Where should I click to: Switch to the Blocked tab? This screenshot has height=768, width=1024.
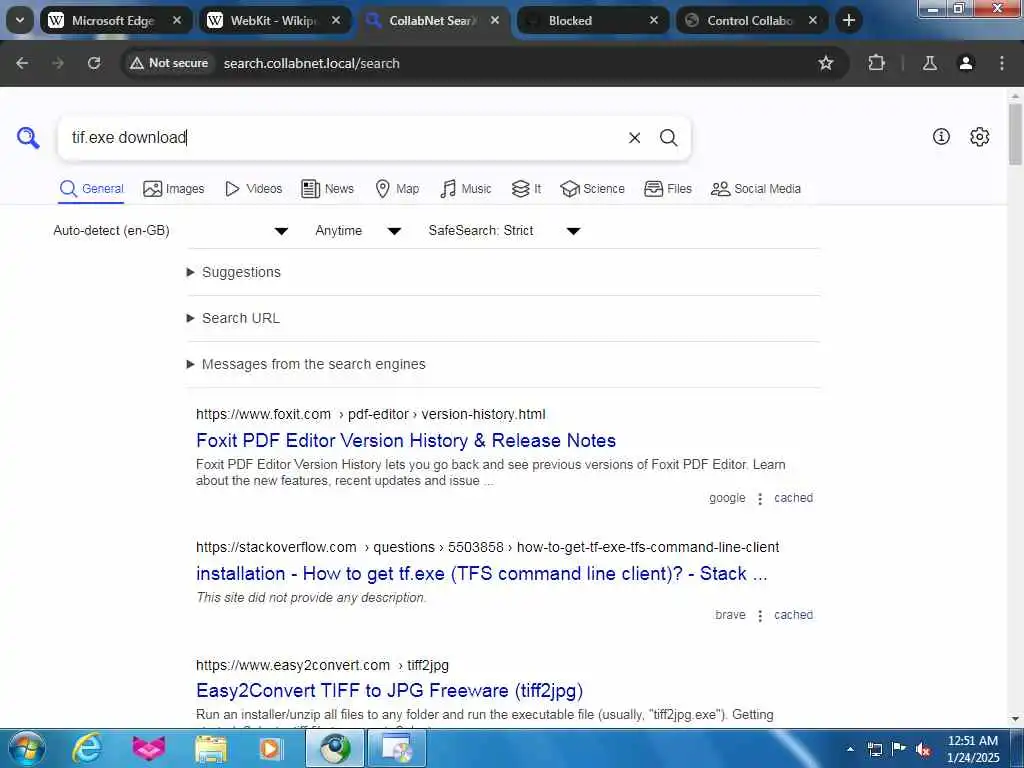click(592, 20)
